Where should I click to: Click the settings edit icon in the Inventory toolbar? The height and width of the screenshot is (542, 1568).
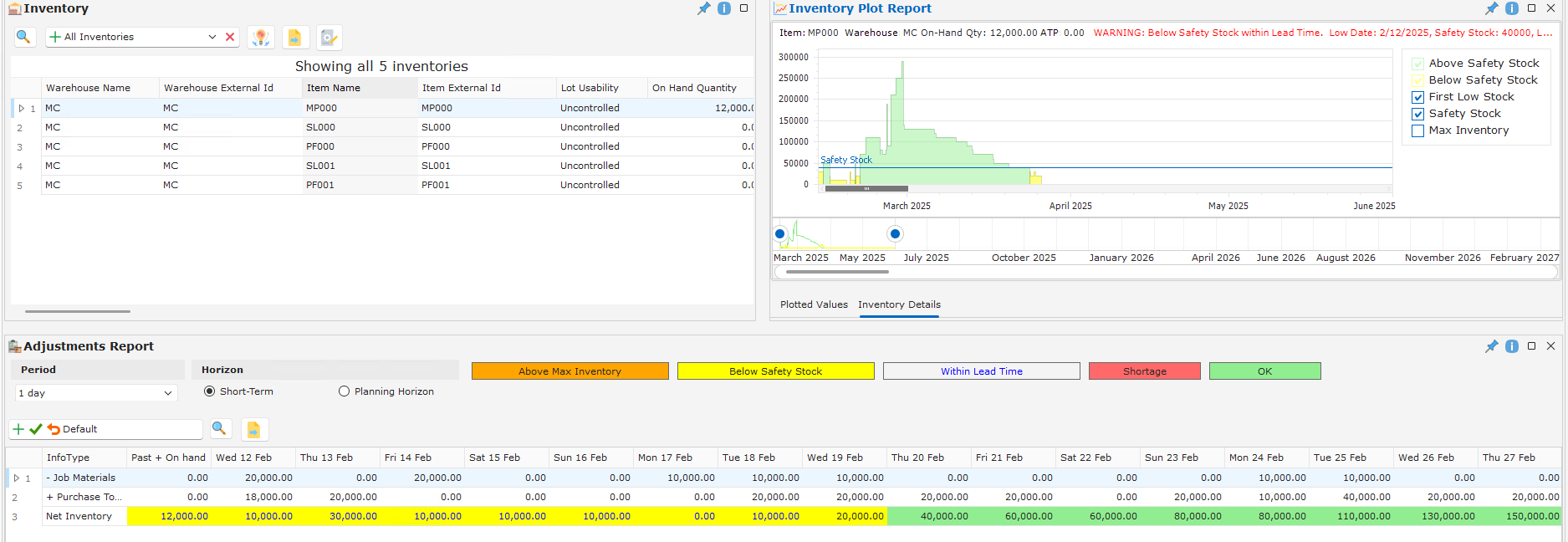pyautogui.click(x=329, y=38)
